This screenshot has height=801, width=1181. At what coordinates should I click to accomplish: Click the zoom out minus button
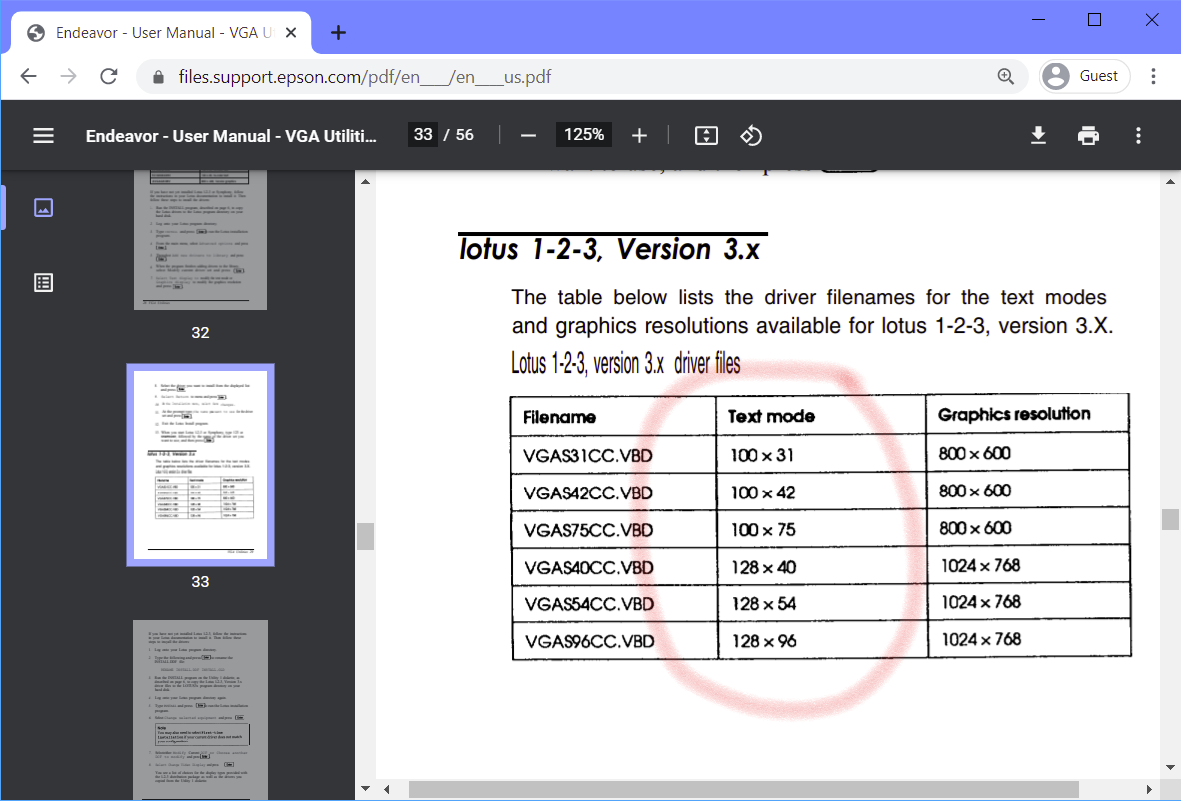click(528, 136)
